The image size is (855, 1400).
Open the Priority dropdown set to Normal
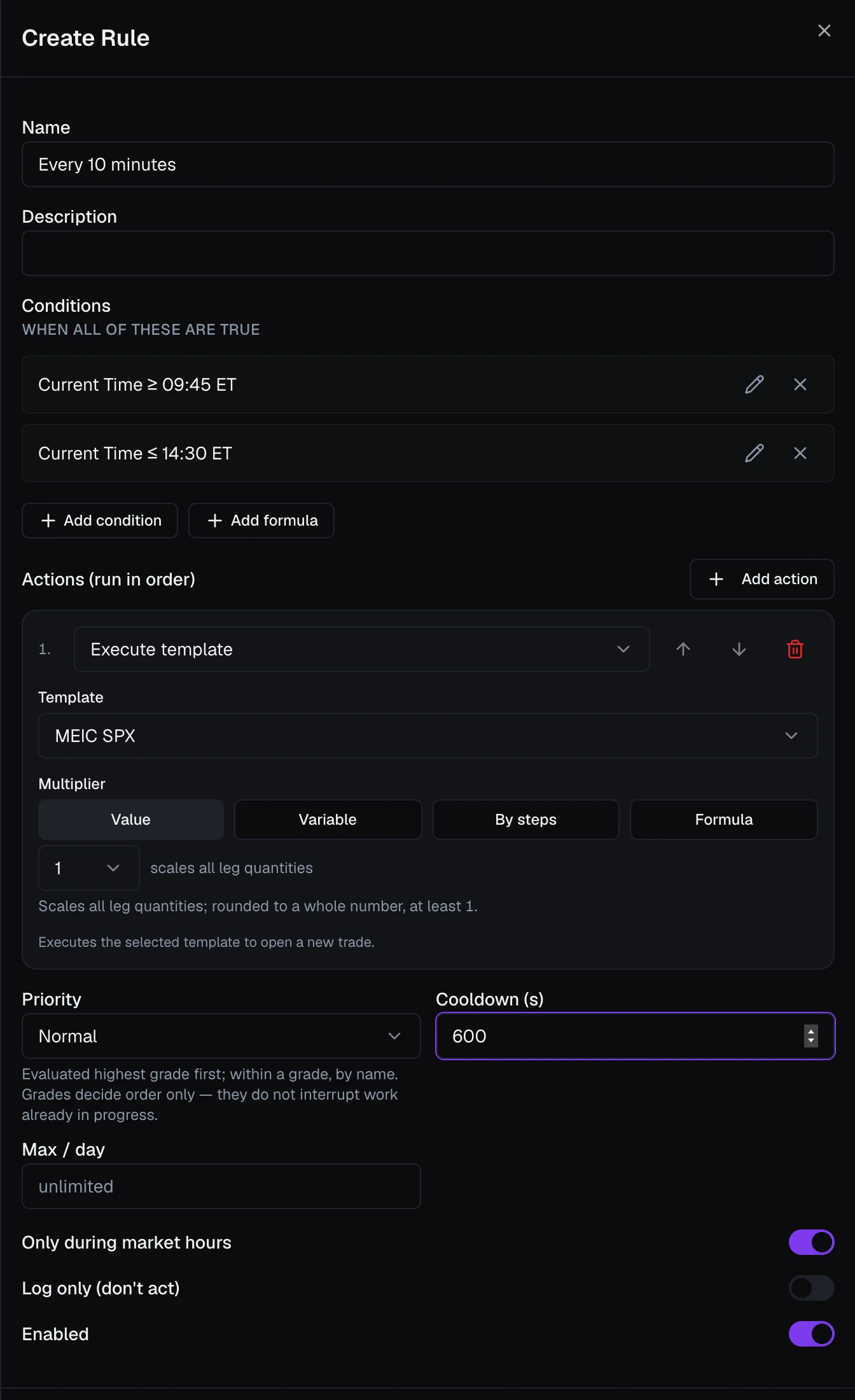pos(221,1036)
